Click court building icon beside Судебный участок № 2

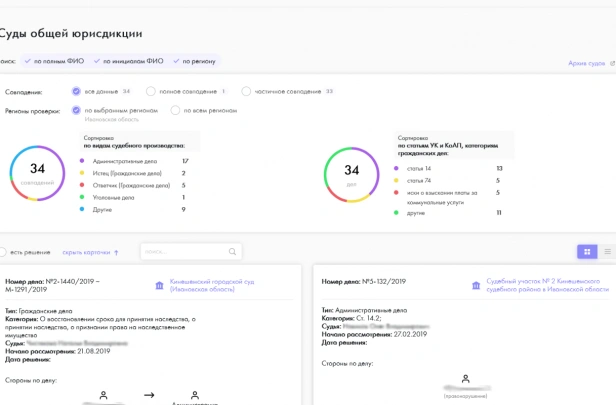pyautogui.click(x=476, y=286)
